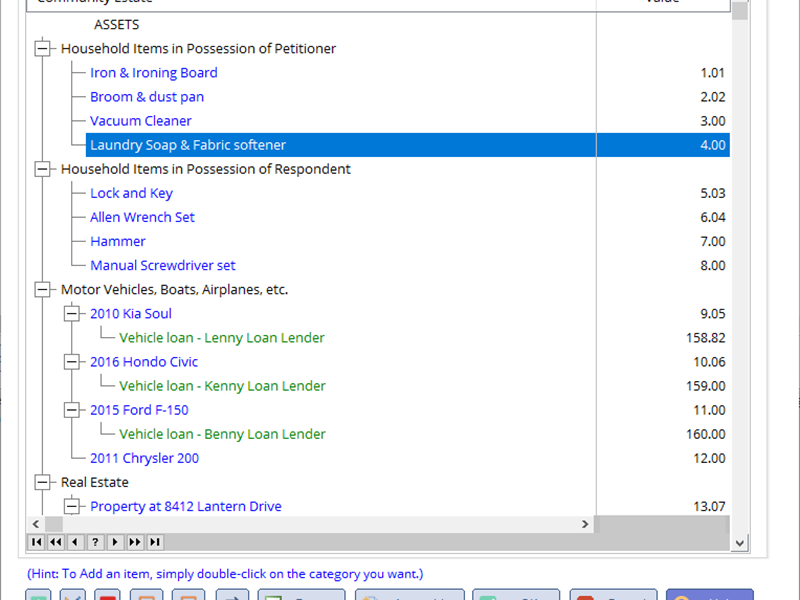Jump to the first record navigation button
This screenshot has height=600, width=800.
(x=36, y=542)
